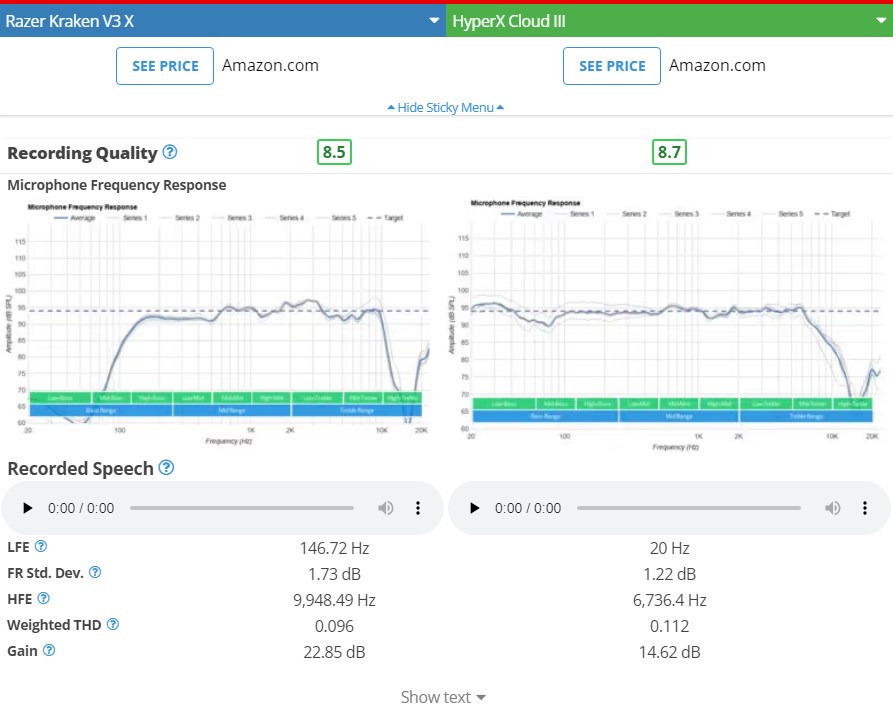Select the 146.72 Hz LFE value
Viewport: 893px width, 704px height.
pyautogui.click(x=334, y=548)
